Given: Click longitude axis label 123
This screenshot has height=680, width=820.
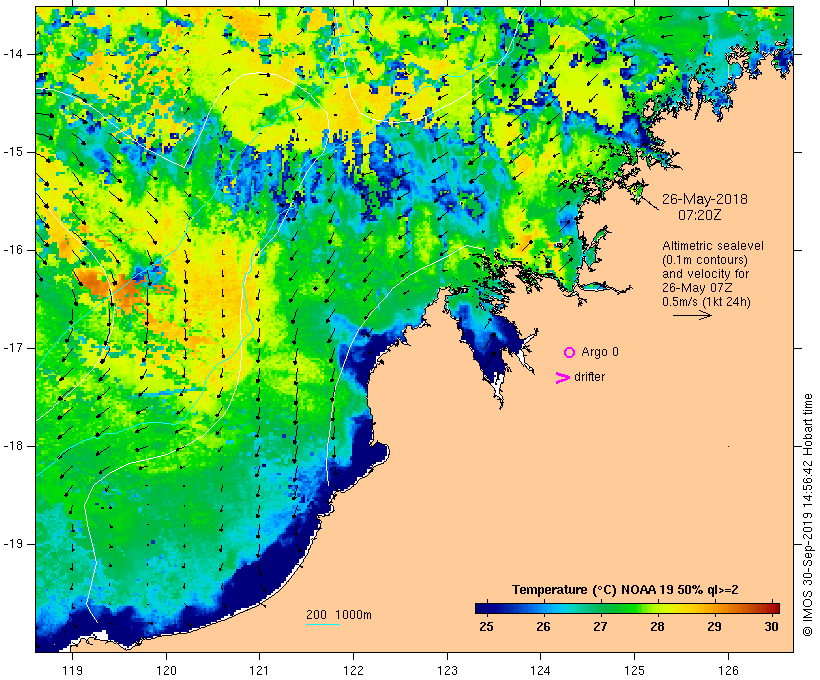Looking at the screenshot, I should click(x=447, y=671).
